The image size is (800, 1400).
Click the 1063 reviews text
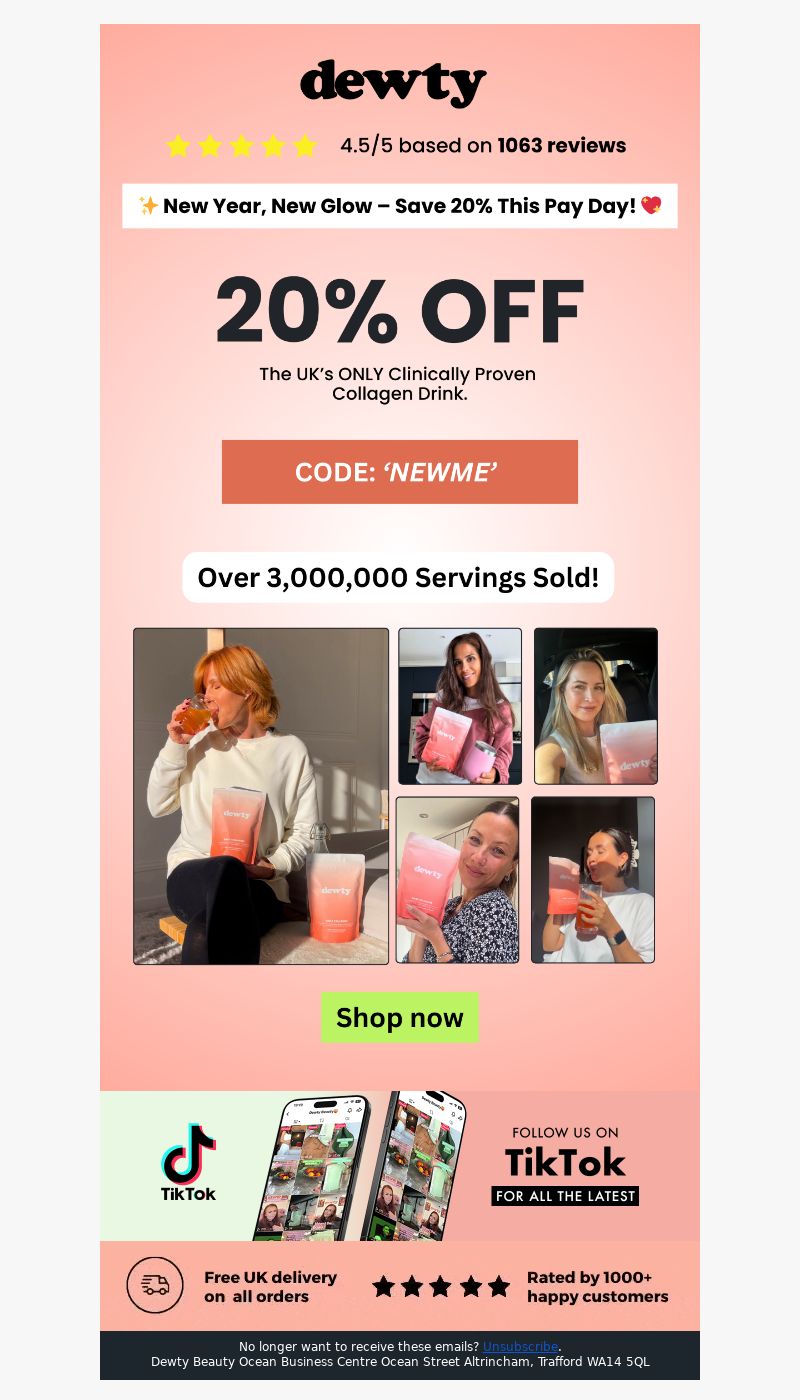pyautogui.click(x=561, y=146)
